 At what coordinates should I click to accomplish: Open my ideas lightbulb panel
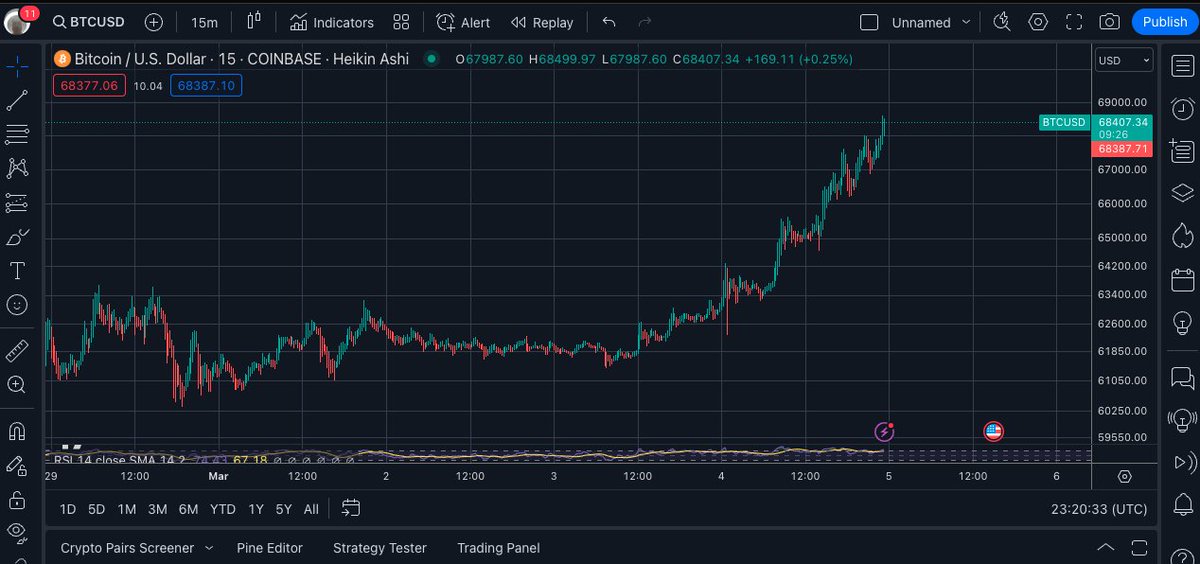(x=1183, y=323)
